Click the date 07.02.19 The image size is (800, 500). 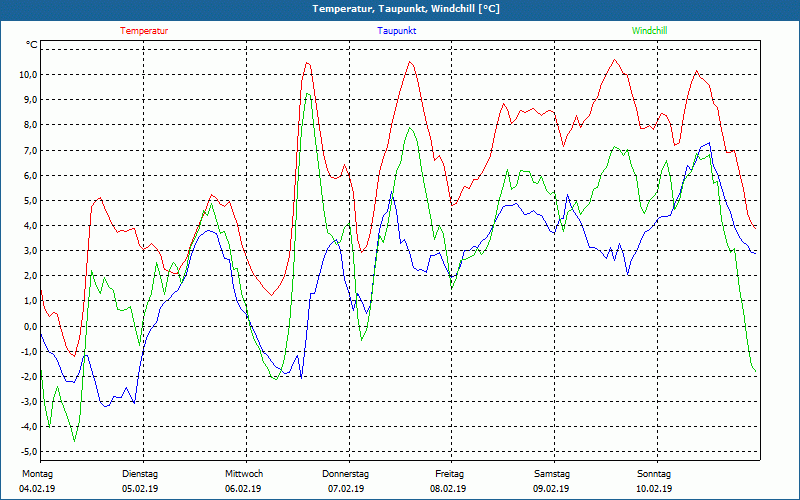(x=346, y=489)
